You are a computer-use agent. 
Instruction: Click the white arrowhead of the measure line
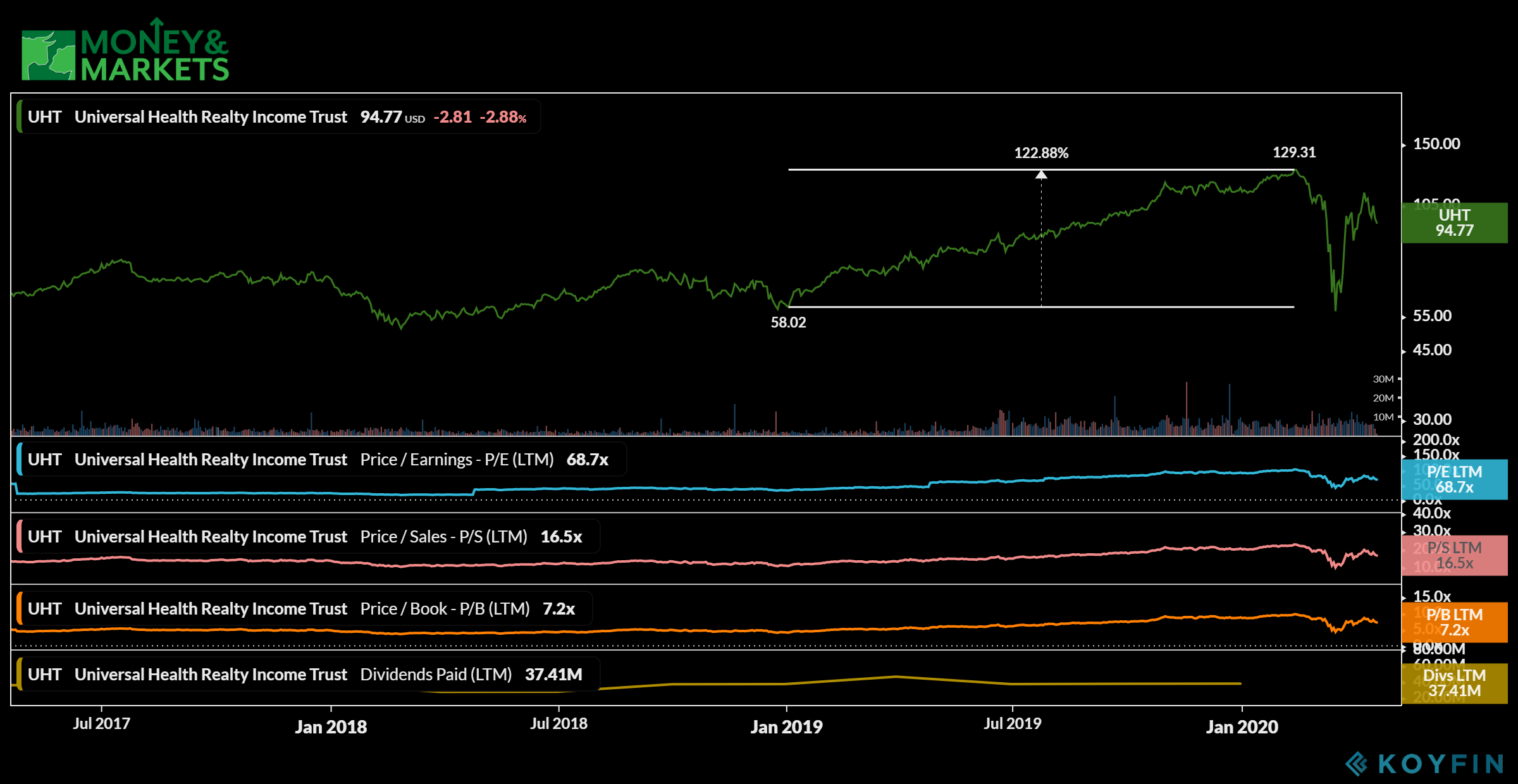click(x=1041, y=175)
